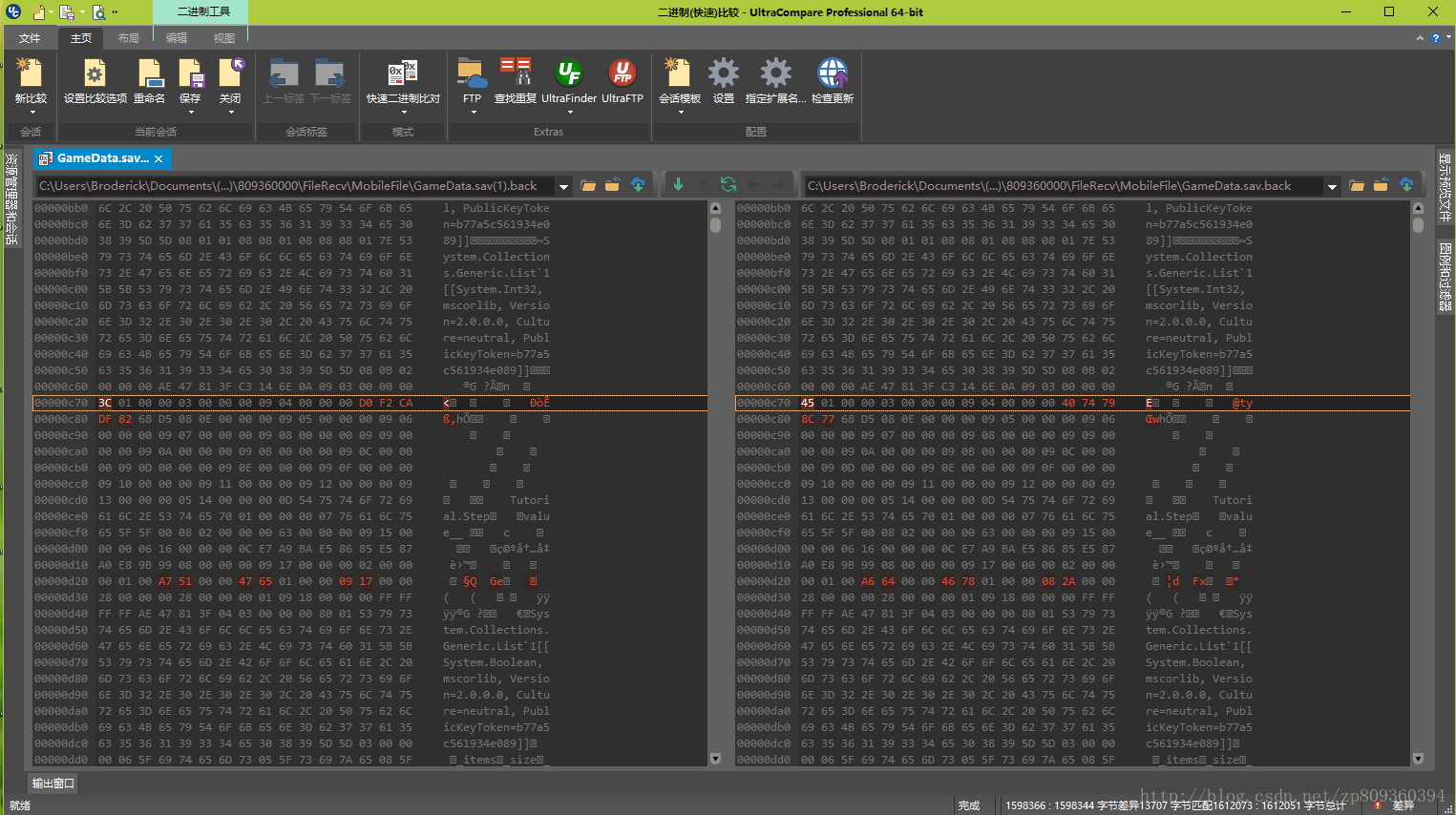Switch to the 主页 home ribbon tab
The image size is (1456, 815).
[x=81, y=38]
